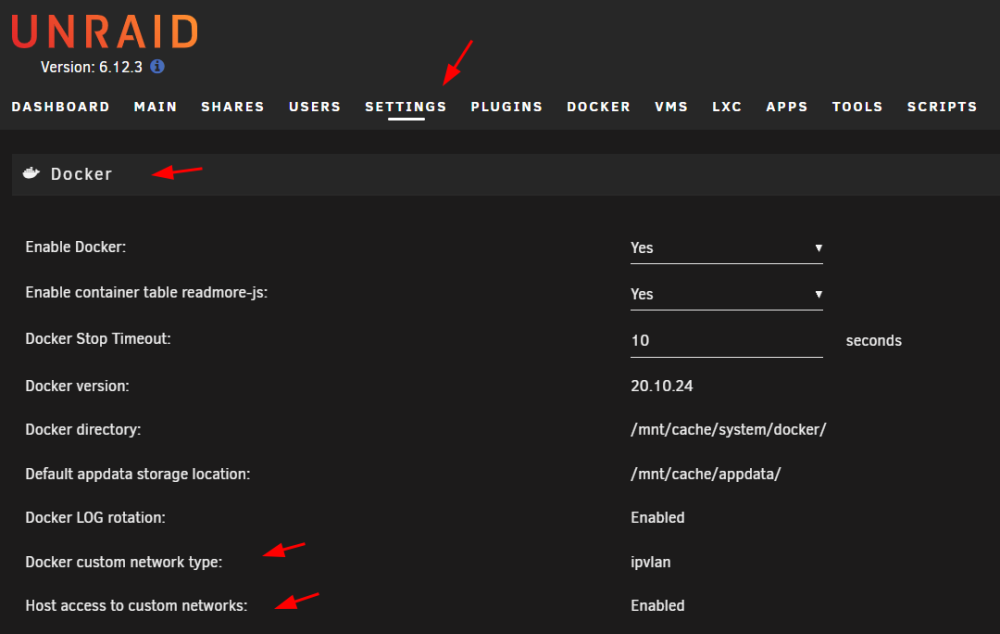Image resolution: width=1000 pixels, height=634 pixels.
Task: Select the Settings tab
Action: tap(406, 107)
